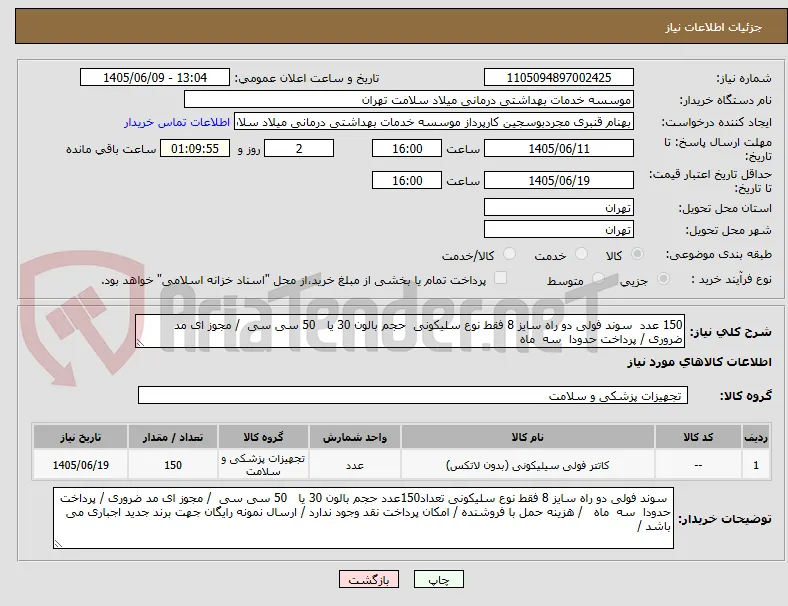The image size is (788, 606).
Task: Click the section heading اطلاعات کالاهای مورد نیاز
Action: [699, 362]
